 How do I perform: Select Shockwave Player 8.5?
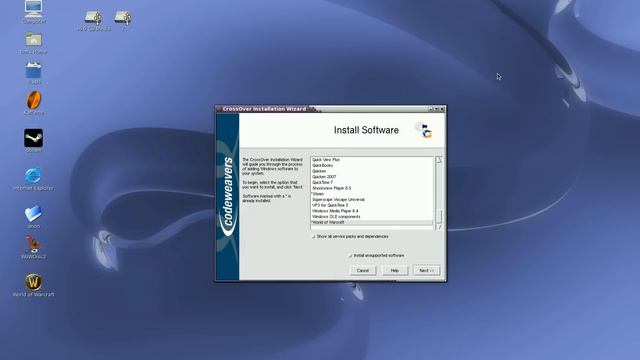click(x=371, y=188)
